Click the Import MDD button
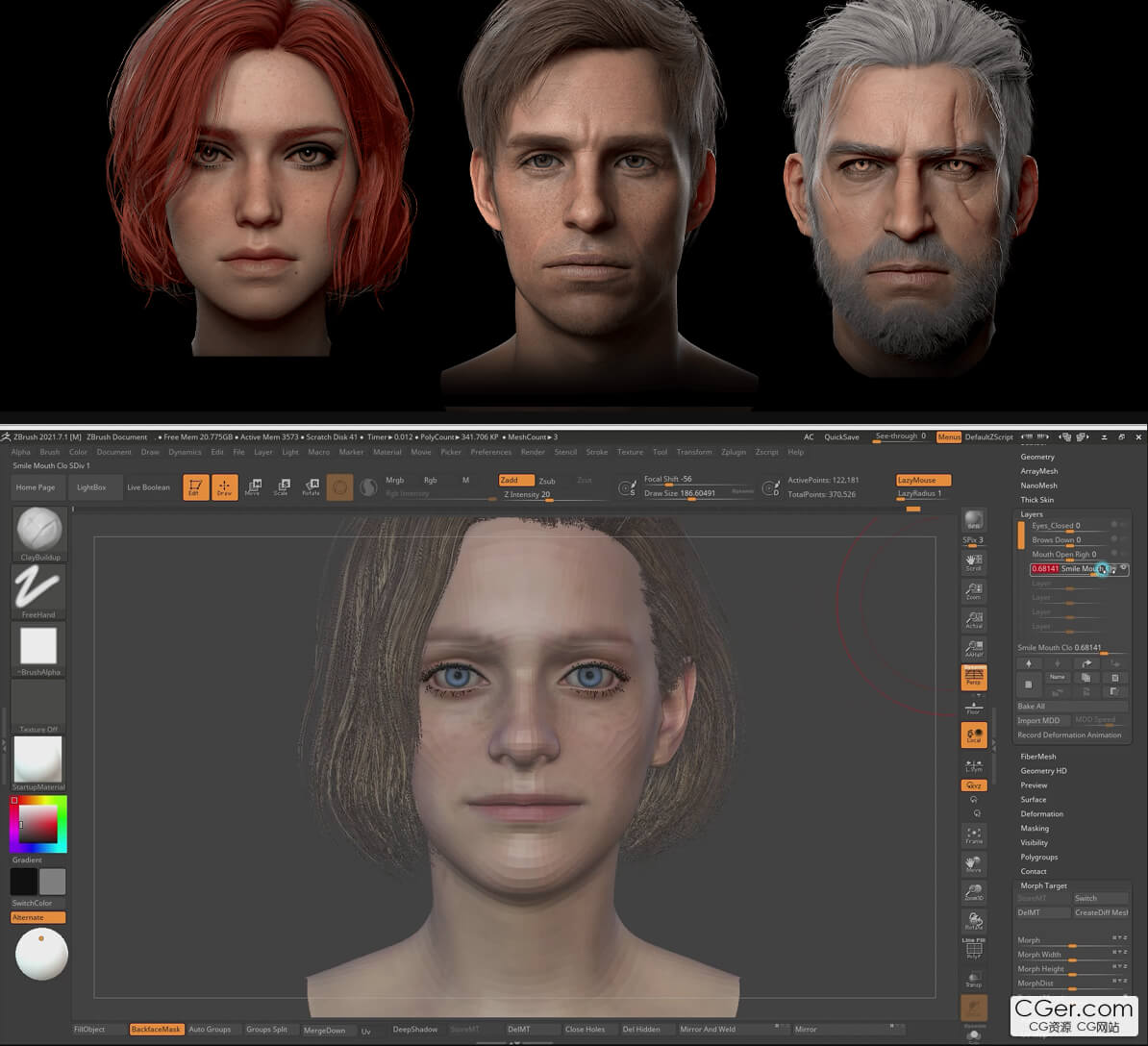The width and height of the screenshot is (1148, 1046). [x=1043, y=721]
